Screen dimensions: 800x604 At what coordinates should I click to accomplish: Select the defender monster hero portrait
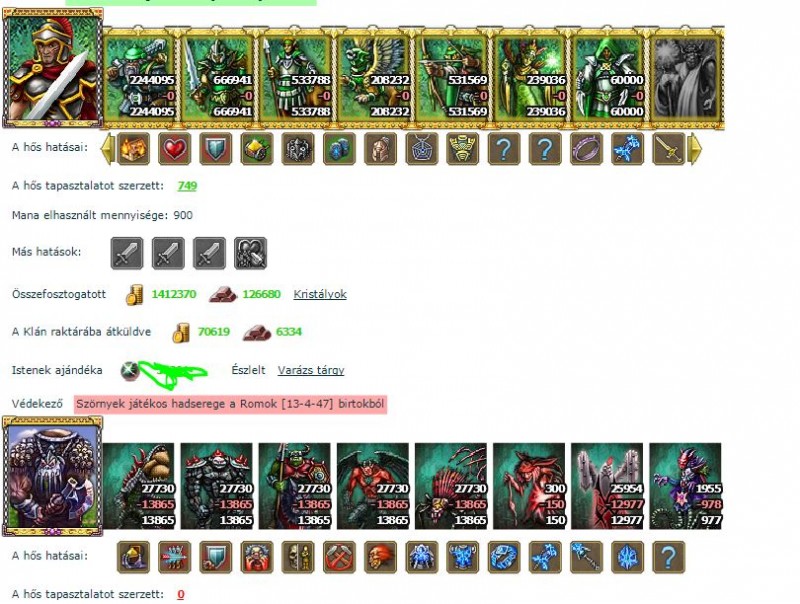53,476
